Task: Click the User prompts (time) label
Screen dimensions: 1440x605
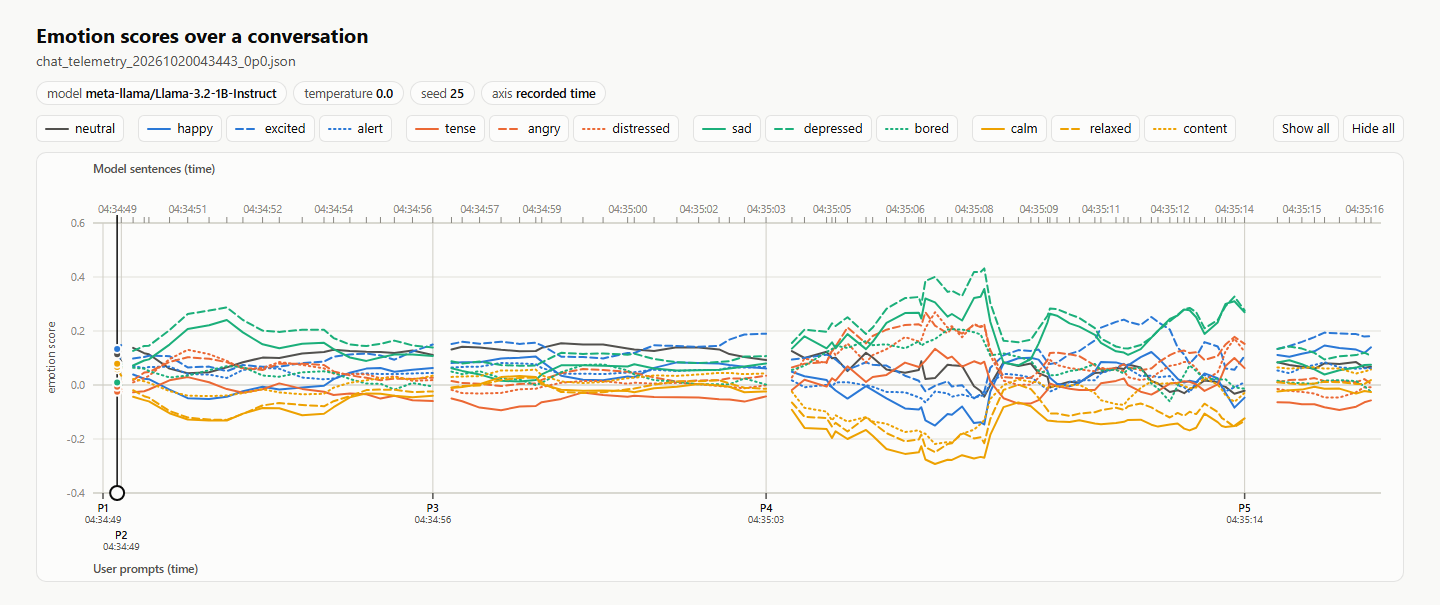Action: pyautogui.click(x=145, y=569)
